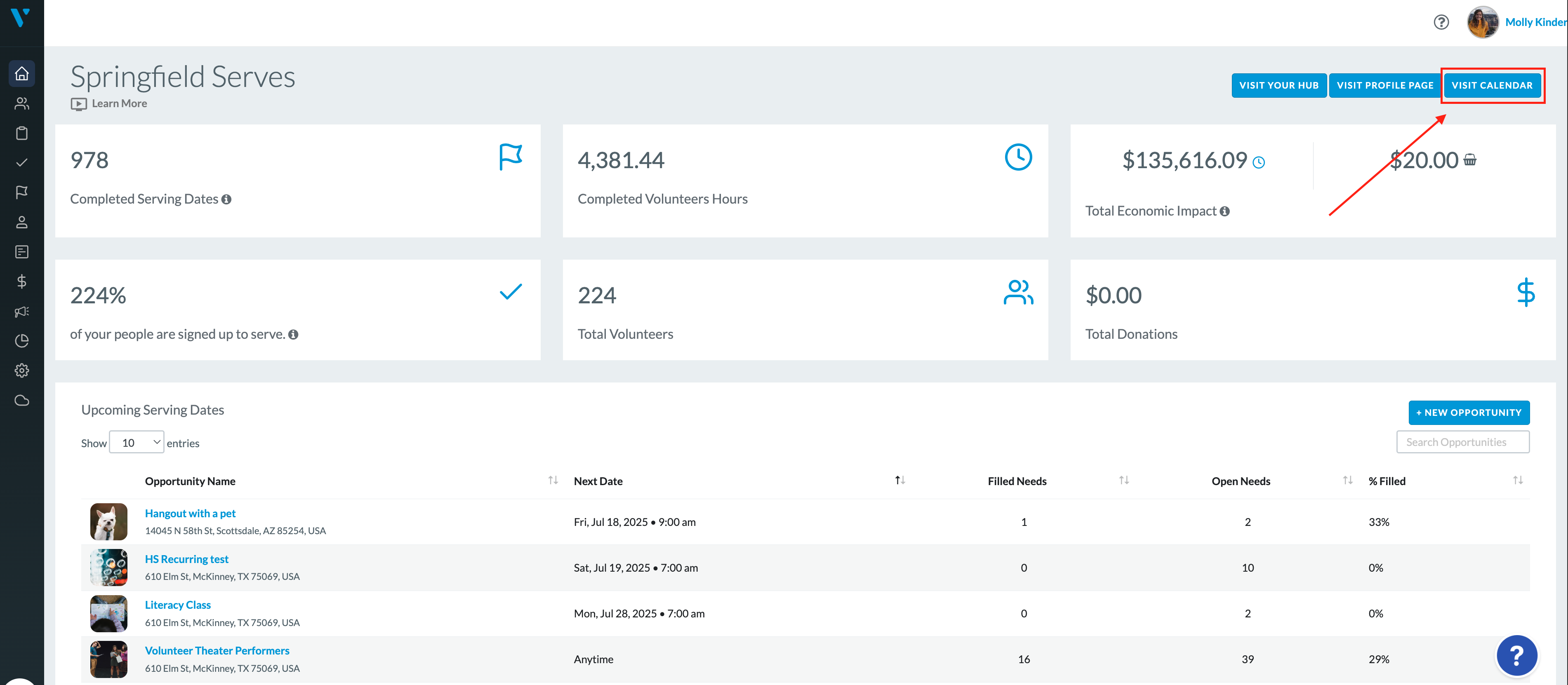Click the Visit Calendar button
Viewport: 1568px width, 685px height.
tap(1492, 85)
